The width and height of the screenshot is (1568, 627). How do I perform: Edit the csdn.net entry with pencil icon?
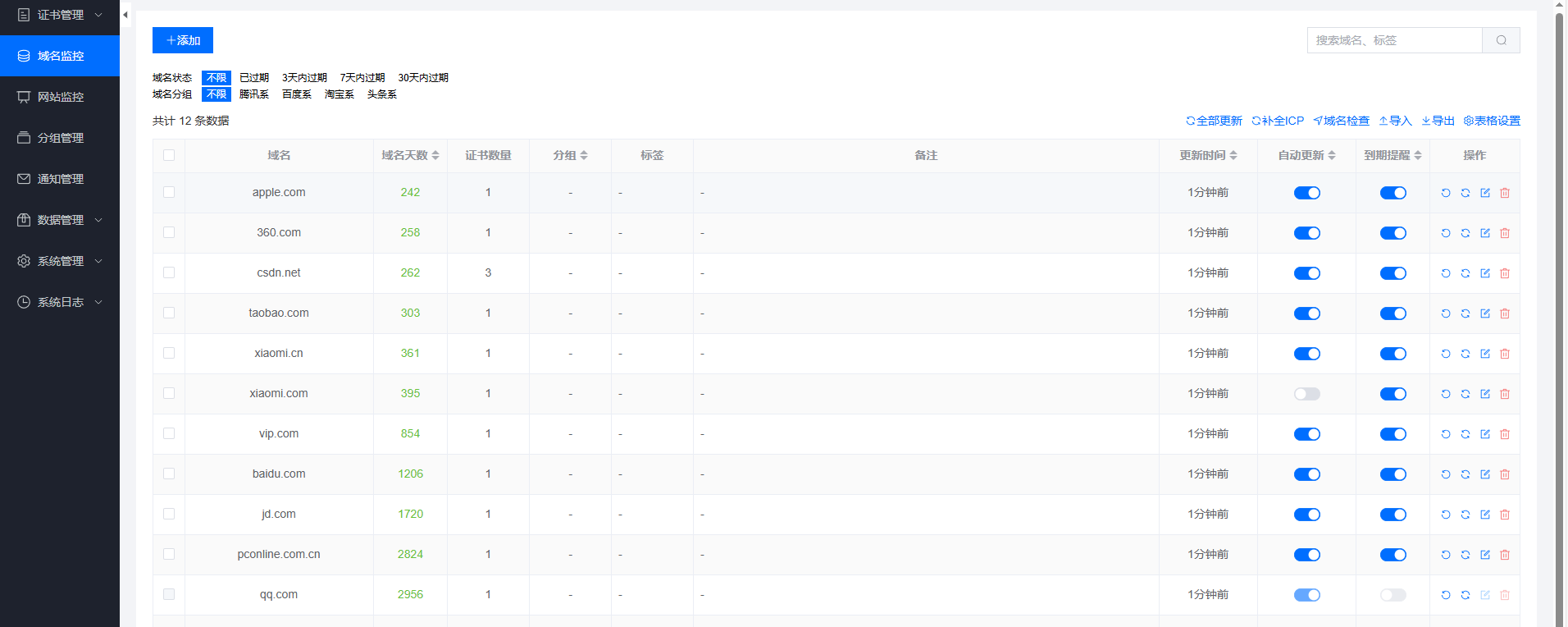1485,273
